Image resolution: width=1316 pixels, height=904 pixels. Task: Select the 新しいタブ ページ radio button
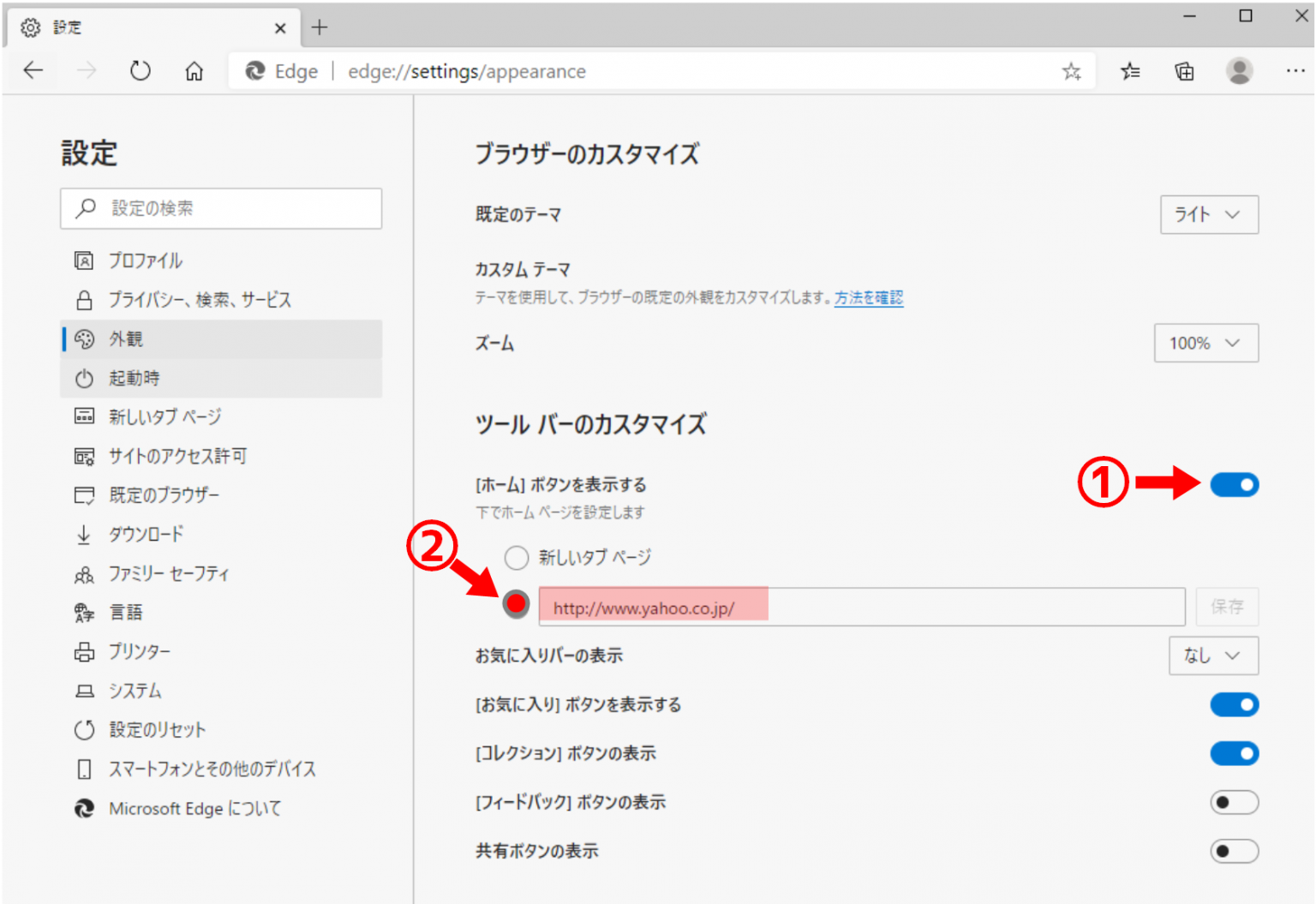click(517, 557)
